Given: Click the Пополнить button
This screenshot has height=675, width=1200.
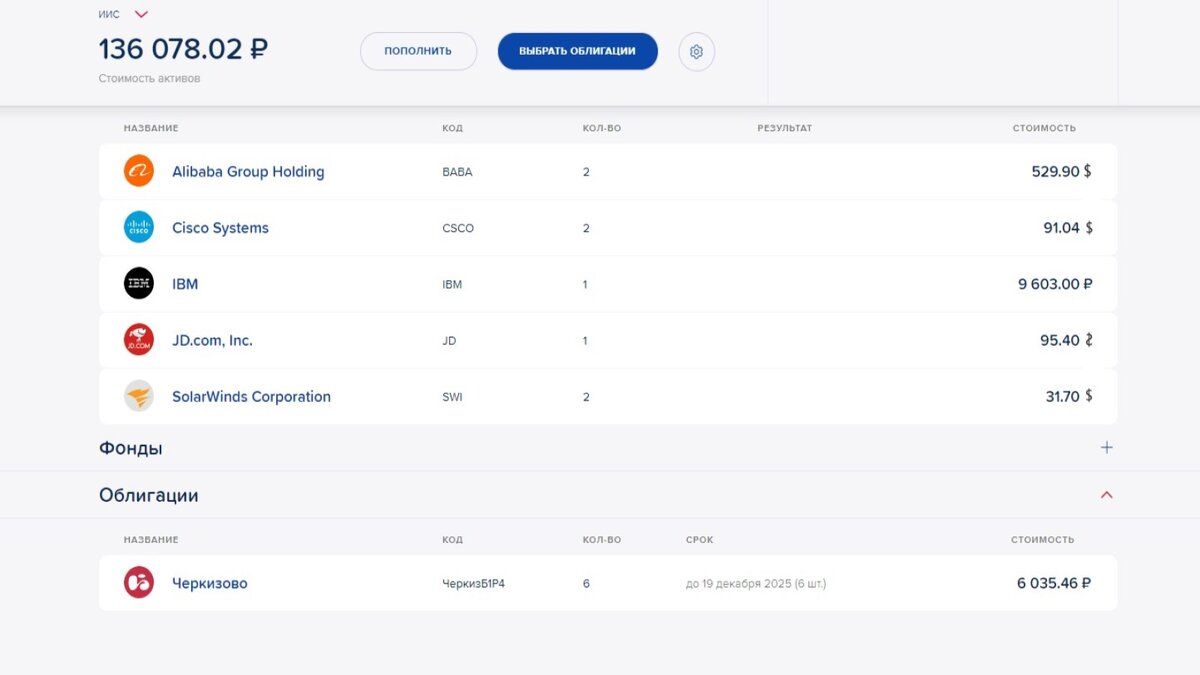Looking at the screenshot, I should click(418, 51).
